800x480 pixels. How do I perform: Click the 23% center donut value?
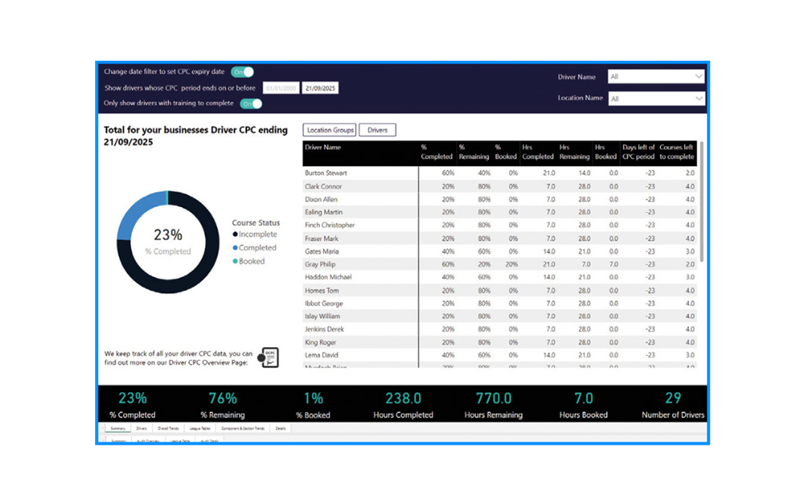[x=168, y=235]
